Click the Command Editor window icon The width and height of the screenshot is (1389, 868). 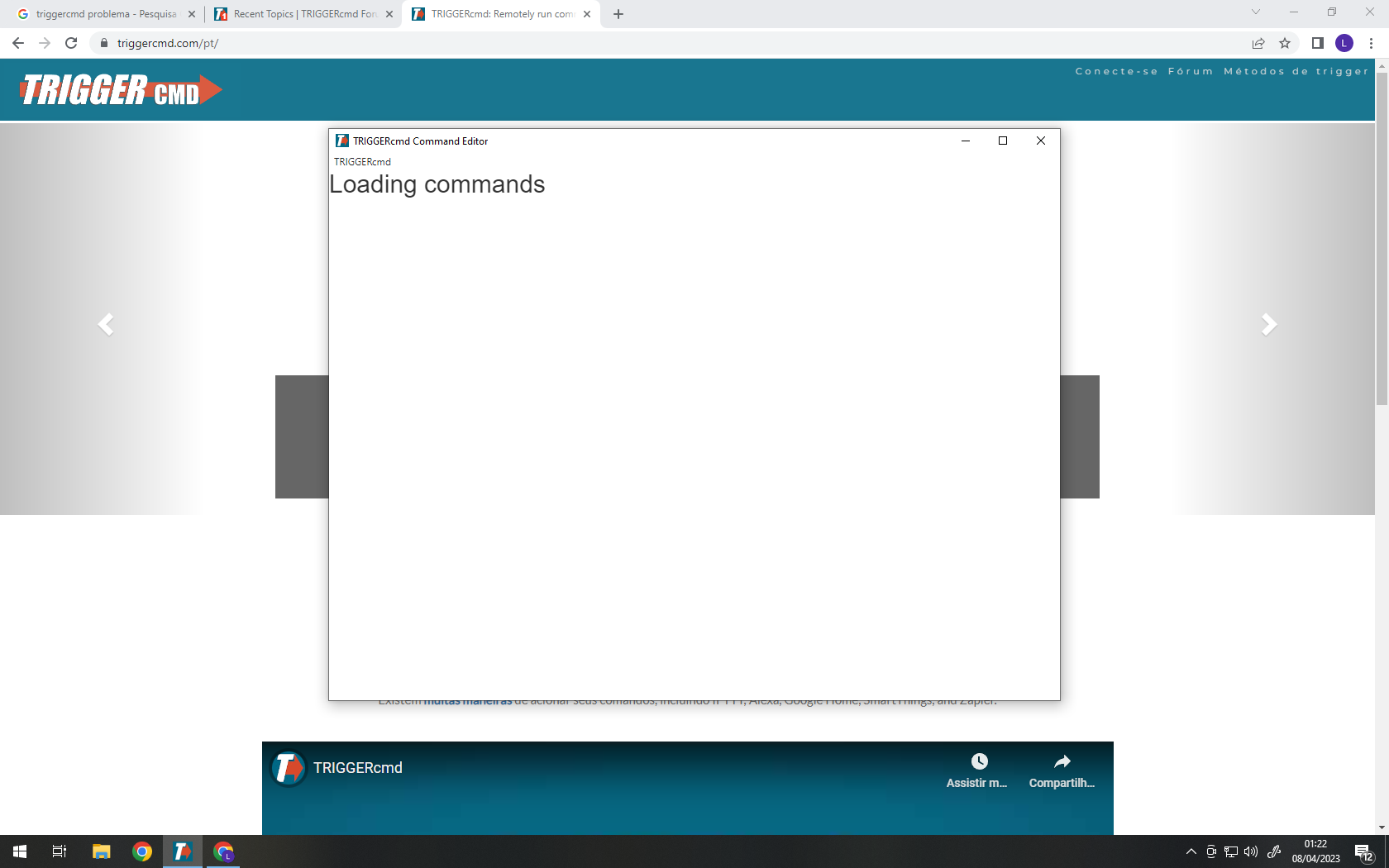point(342,141)
